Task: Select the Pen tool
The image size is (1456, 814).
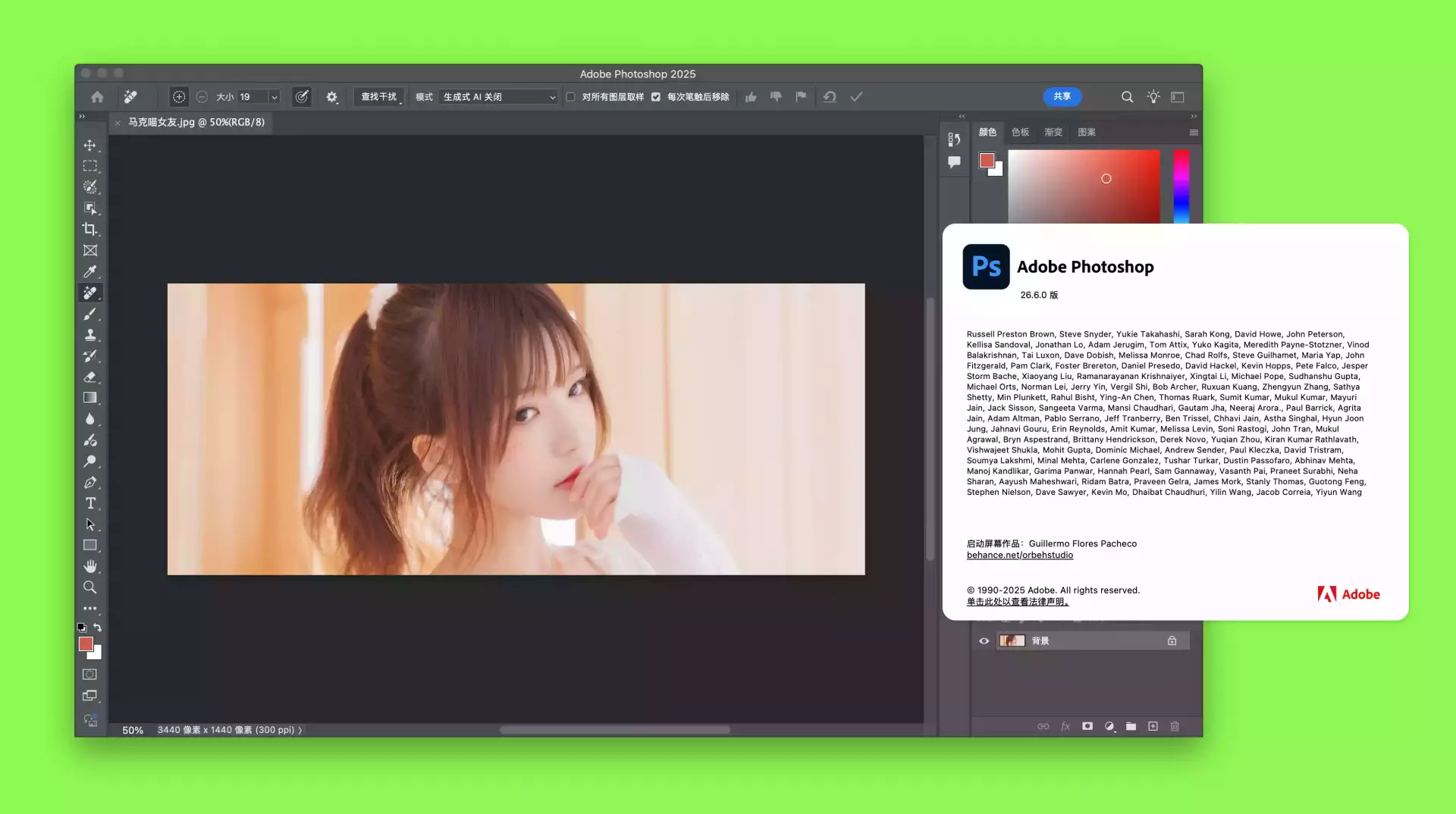Action: pyautogui.click(x=90, y=482)
